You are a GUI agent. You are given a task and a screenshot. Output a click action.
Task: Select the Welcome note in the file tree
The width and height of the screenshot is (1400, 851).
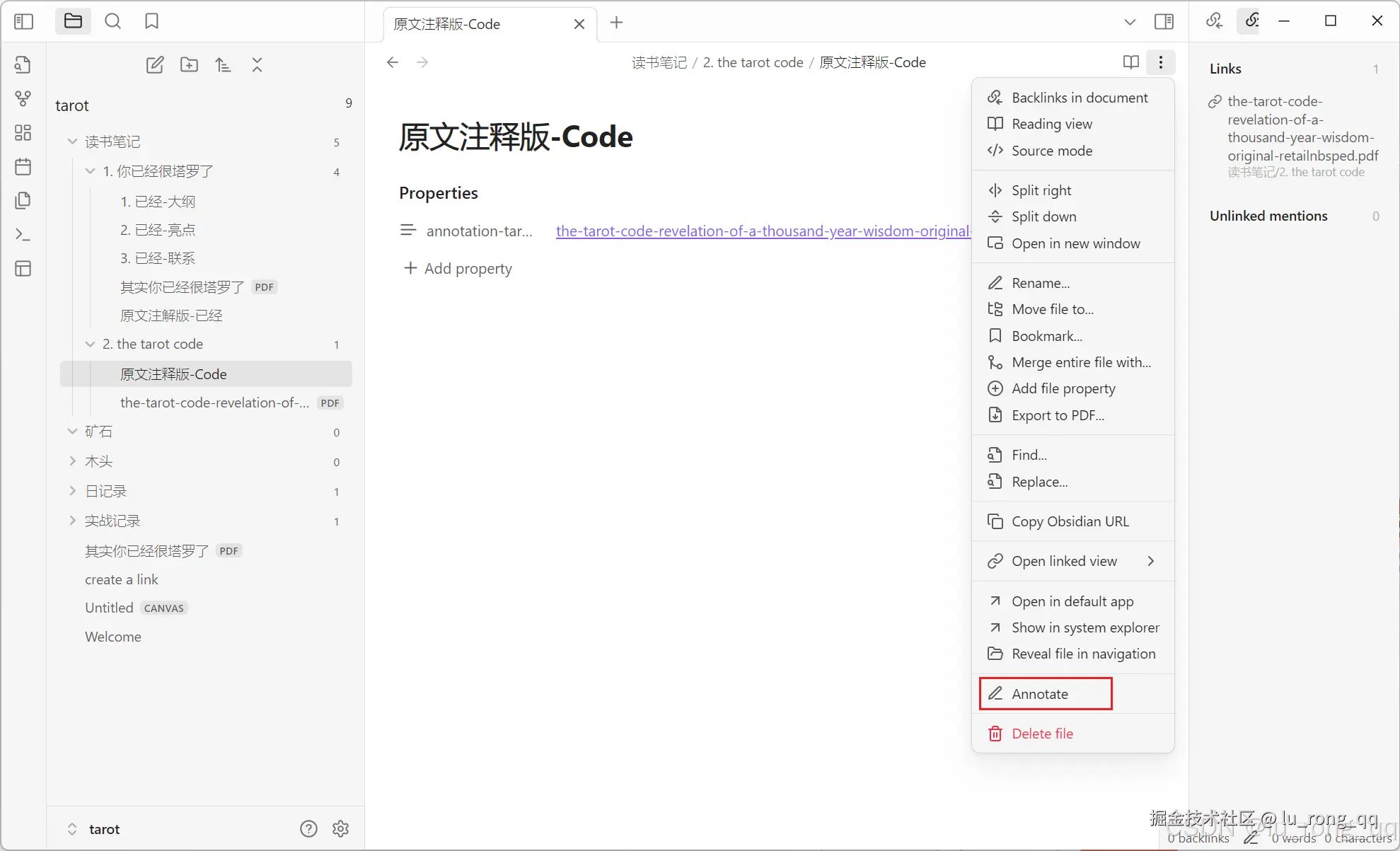112,636
